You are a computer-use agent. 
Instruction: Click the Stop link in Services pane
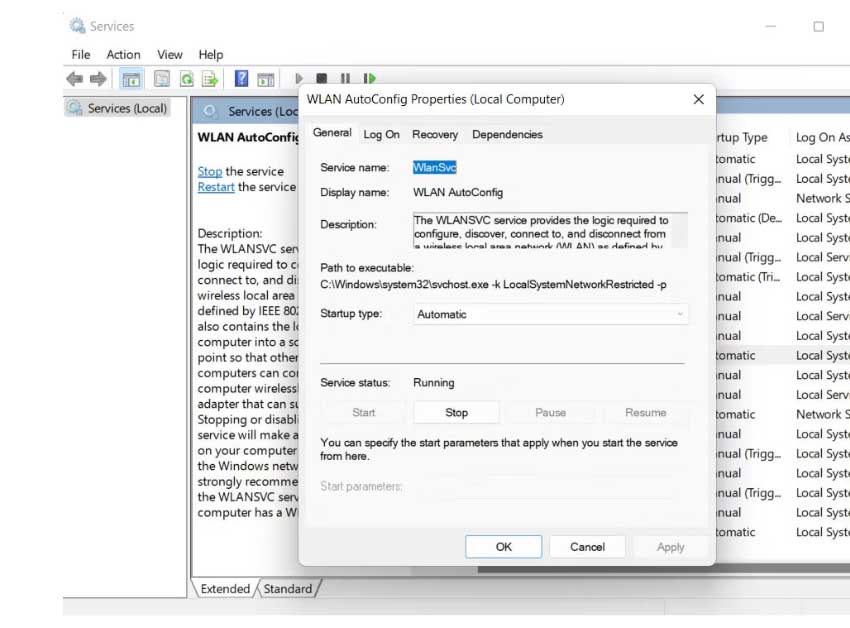point(210,171)
